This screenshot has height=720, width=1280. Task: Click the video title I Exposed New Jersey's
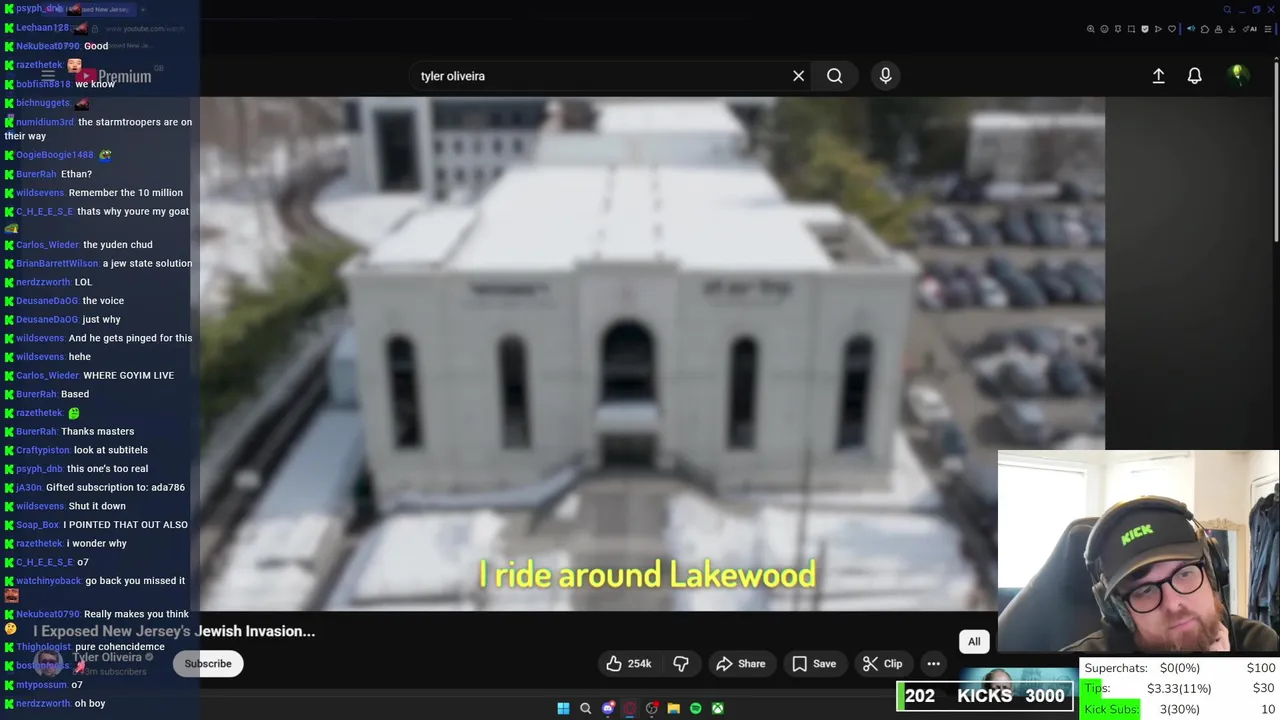(174, 631)
